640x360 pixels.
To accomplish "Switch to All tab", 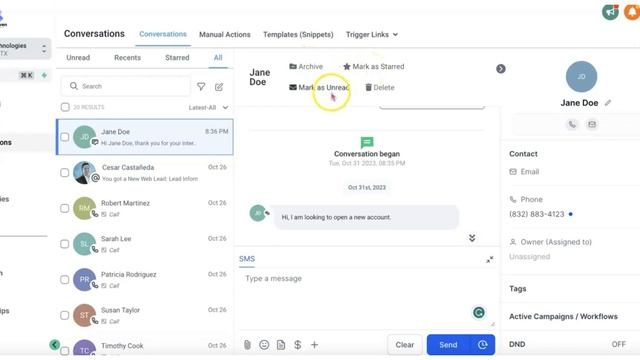I will (x=218, y=58).
